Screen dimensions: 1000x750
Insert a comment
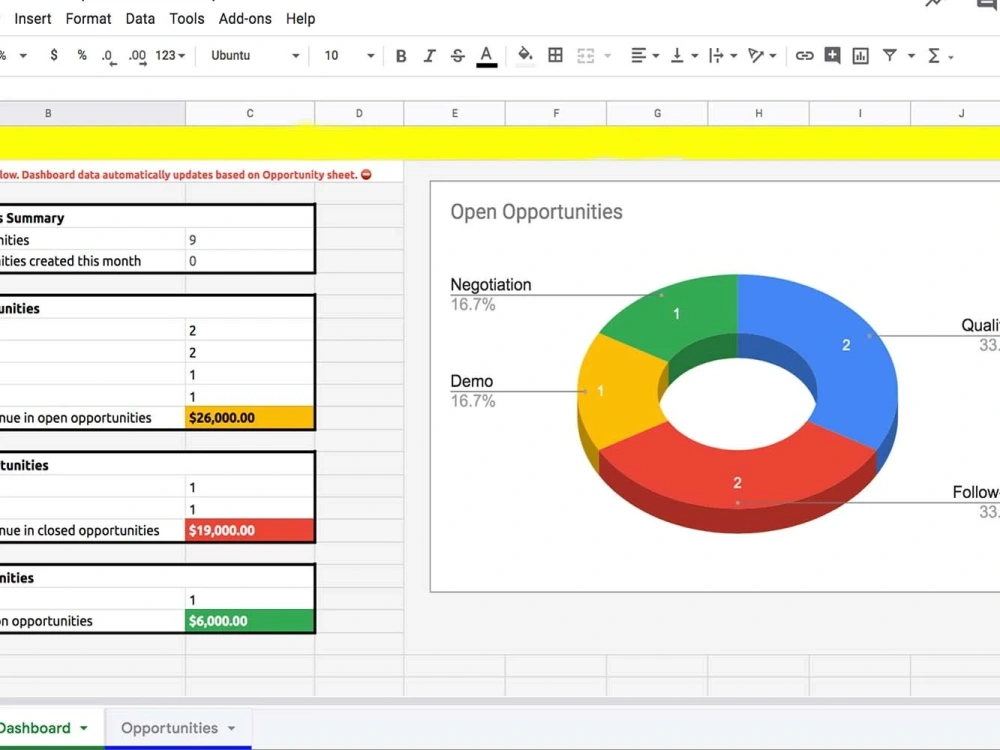pyautogui.click(x=832, y=55)
